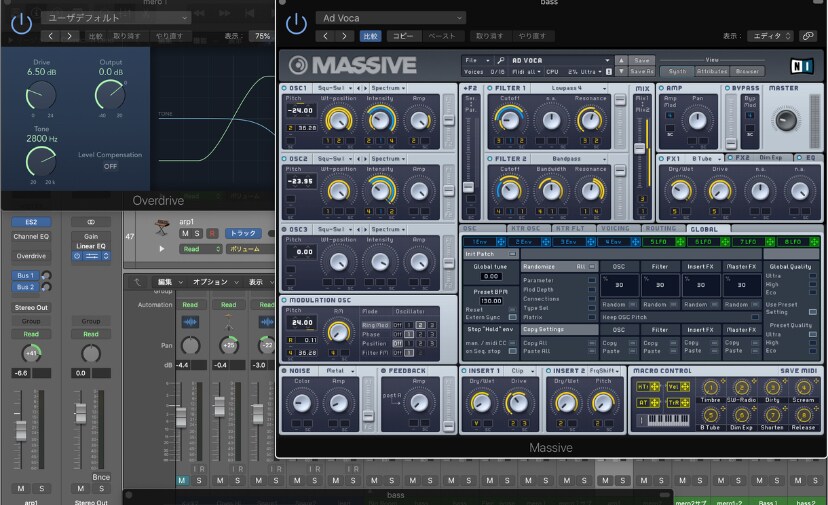Click the KTr macro drag handle

pos(655,387)
